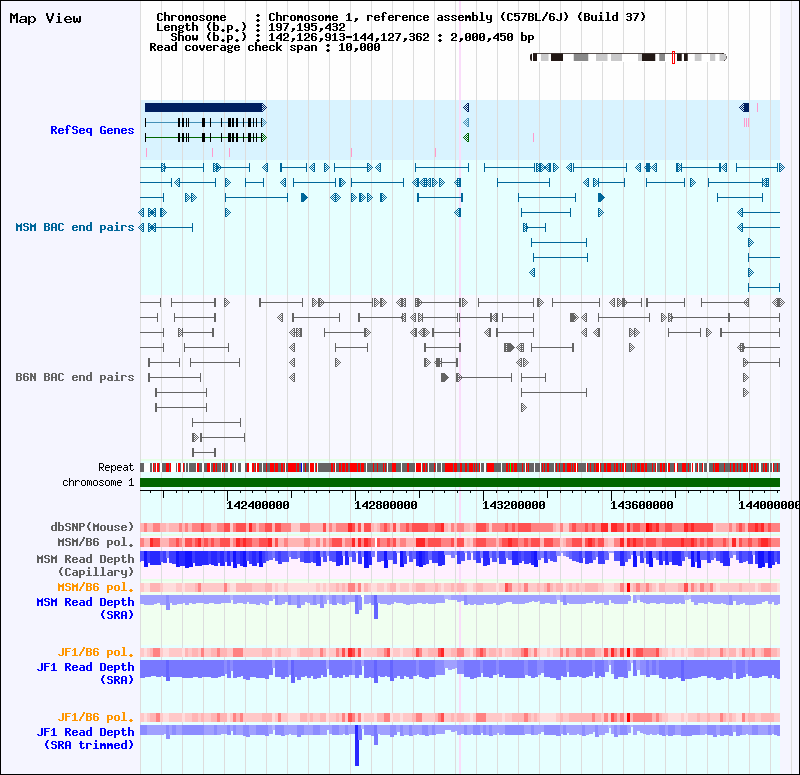The width and height of the screenshot is (800, 775).
Task: Click the JF1 Read Depth (SRA) label
Action: pos(85,673)
